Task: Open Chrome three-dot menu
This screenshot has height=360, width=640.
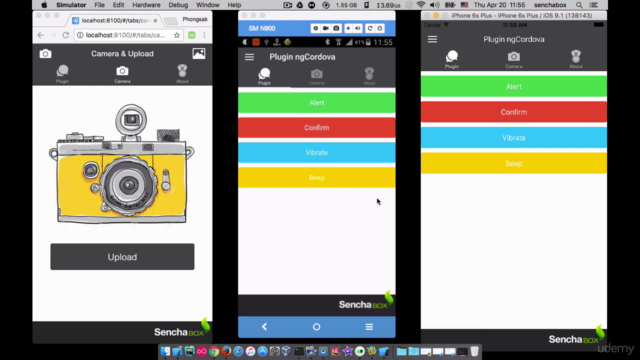Action: (204, 35)
